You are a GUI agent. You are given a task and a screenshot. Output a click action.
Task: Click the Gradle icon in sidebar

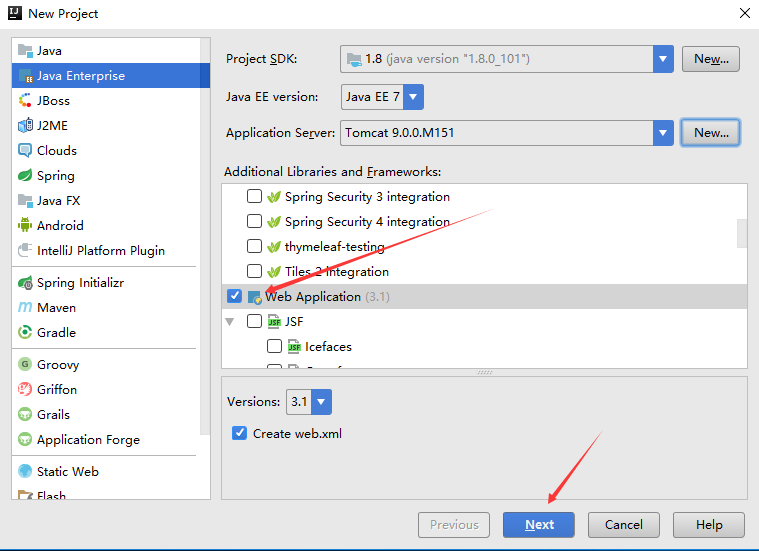(x=25, y=333)
